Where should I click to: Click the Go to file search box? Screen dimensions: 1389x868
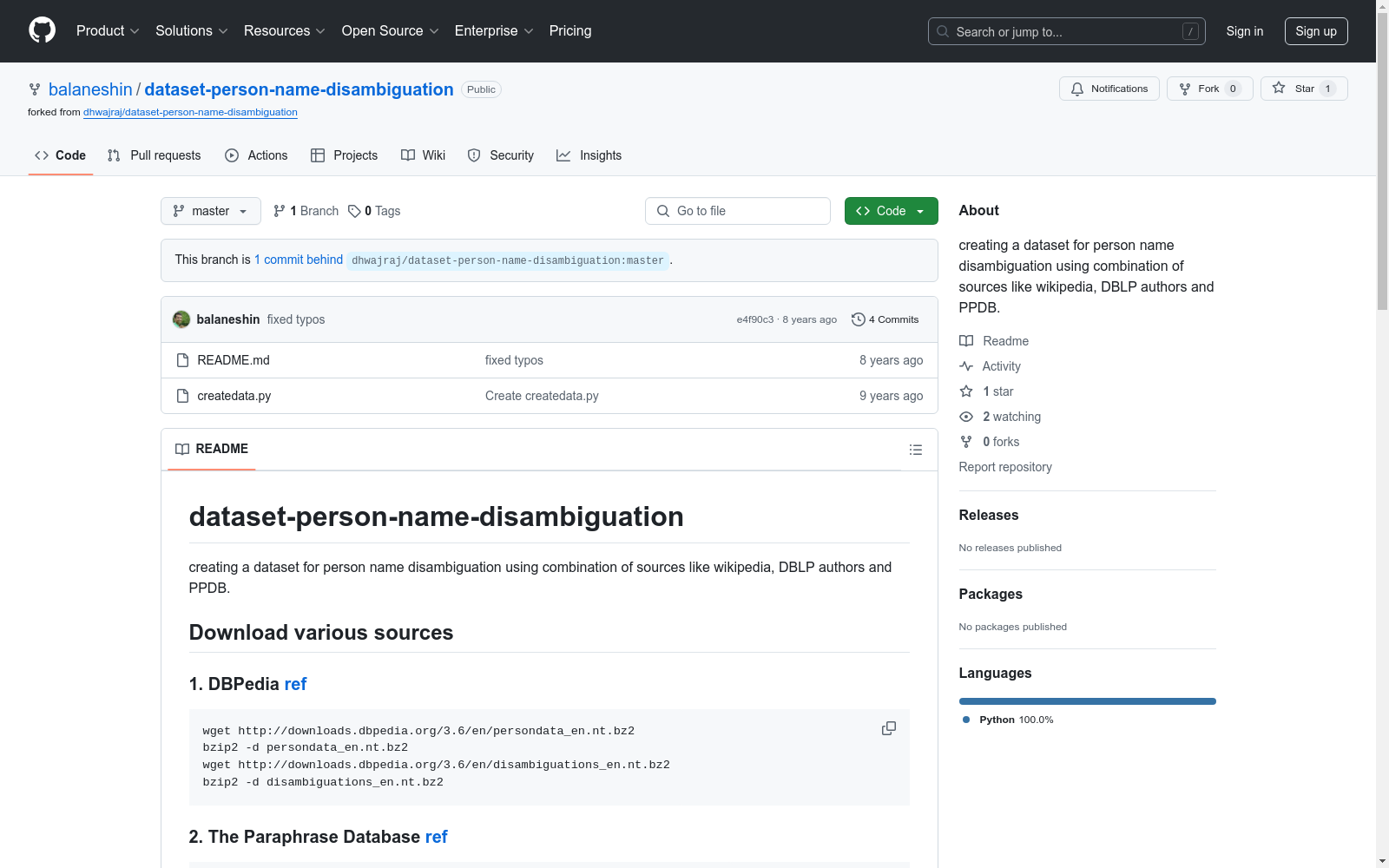[x=738, y=211]
